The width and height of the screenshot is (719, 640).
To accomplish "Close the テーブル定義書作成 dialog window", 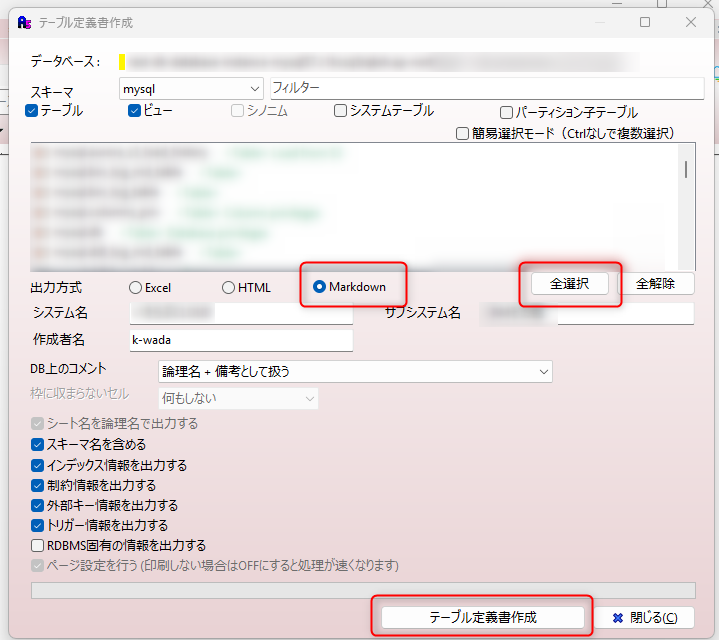I will pos(691,22).
